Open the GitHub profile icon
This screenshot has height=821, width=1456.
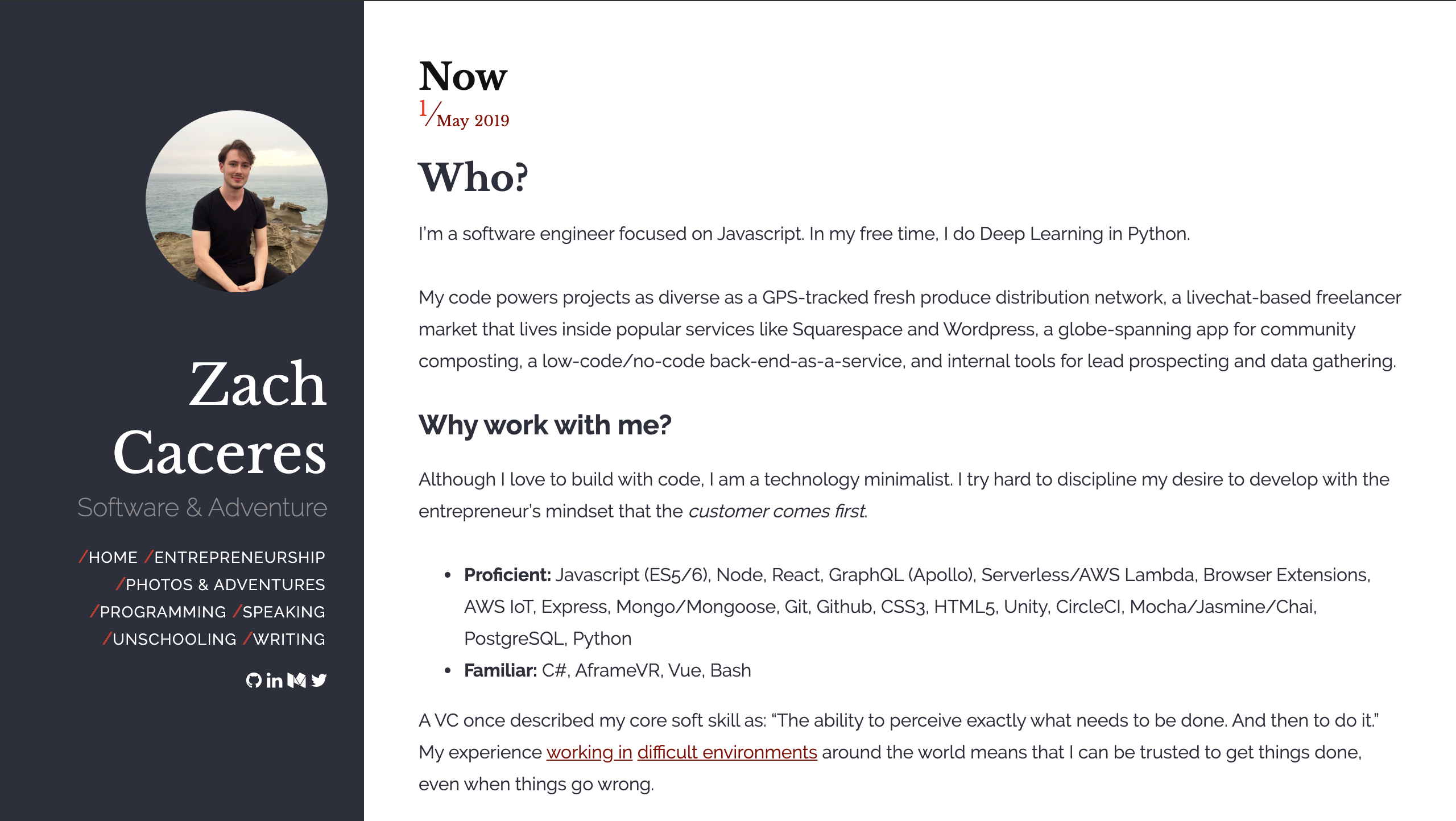[253, 680]
